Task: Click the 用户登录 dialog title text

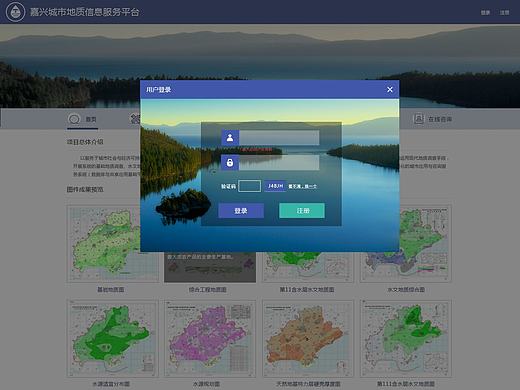Action: tap(158, 89)
